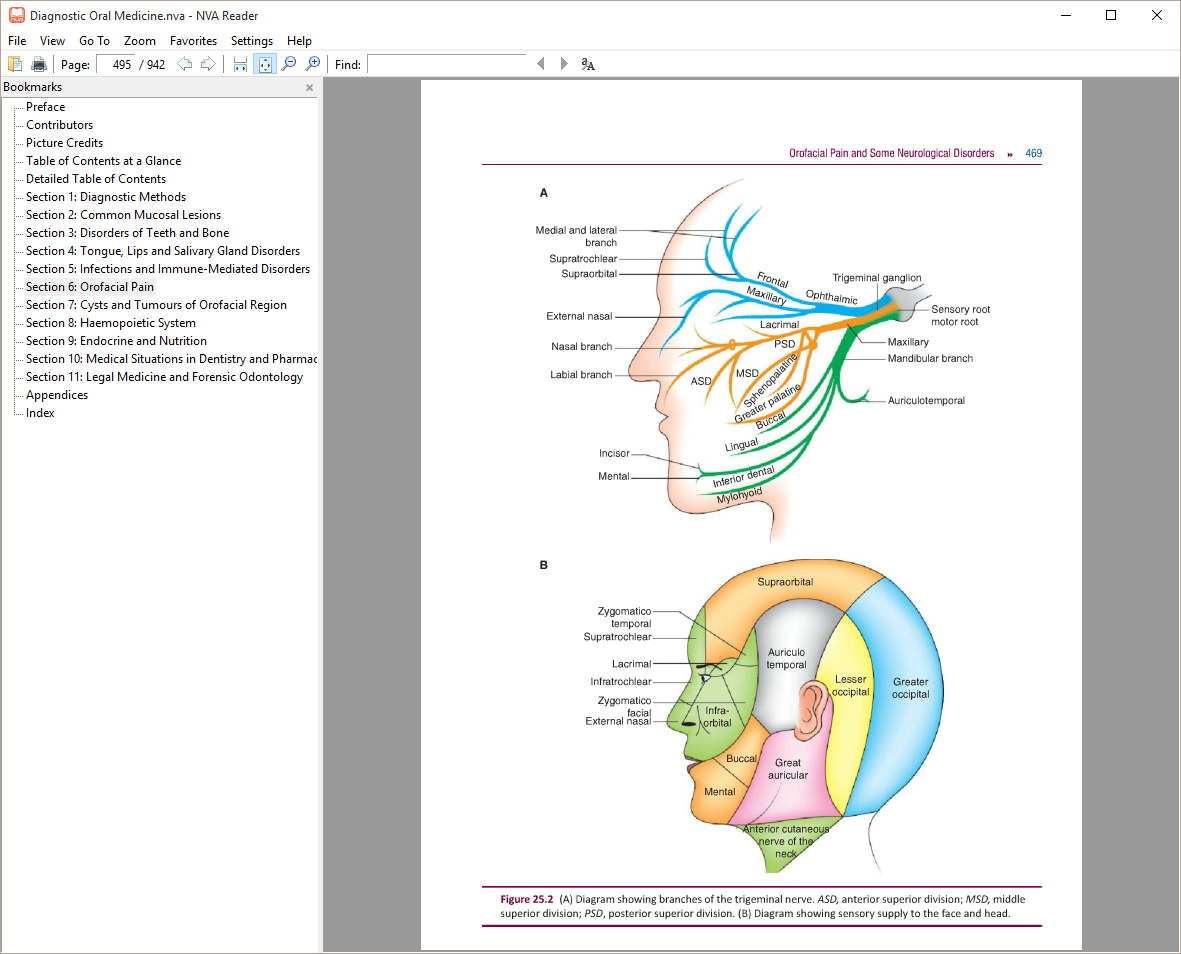Select the Fit Width view icon
Viewport: 1181px width, 954px height.
pyautogui.click(x=240, y=64)
